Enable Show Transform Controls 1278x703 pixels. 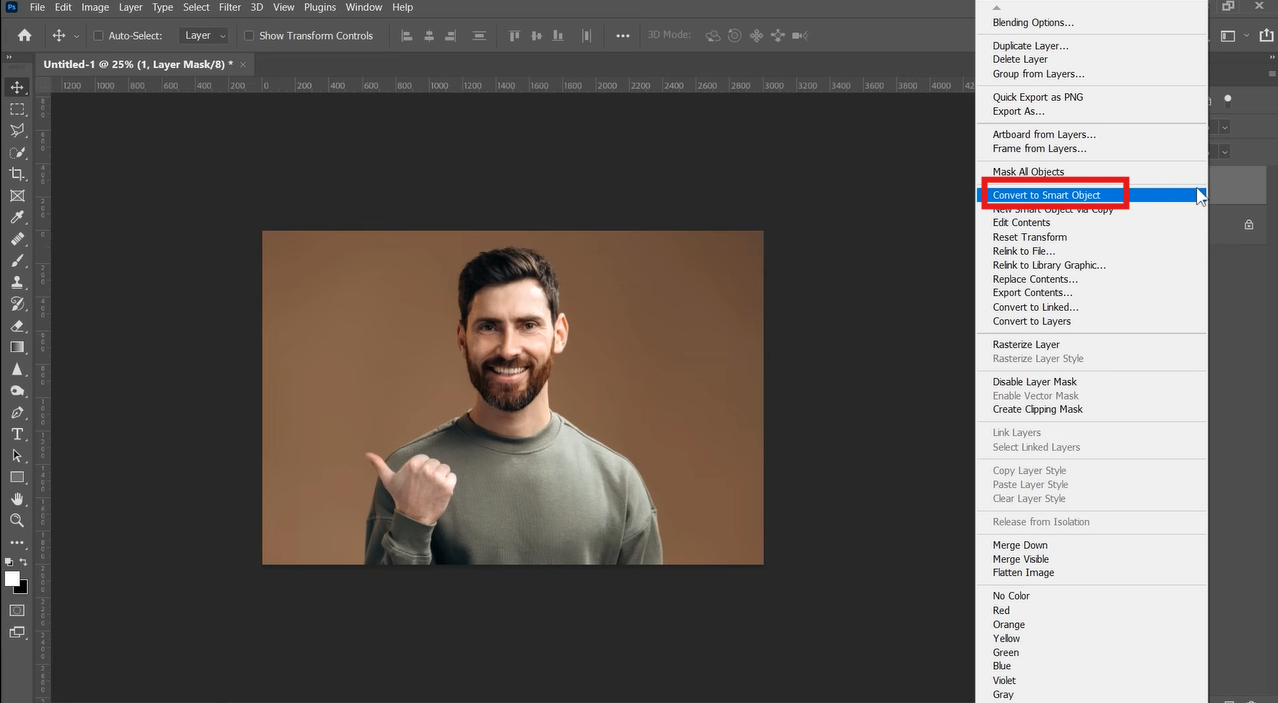[x=248, y=35]
